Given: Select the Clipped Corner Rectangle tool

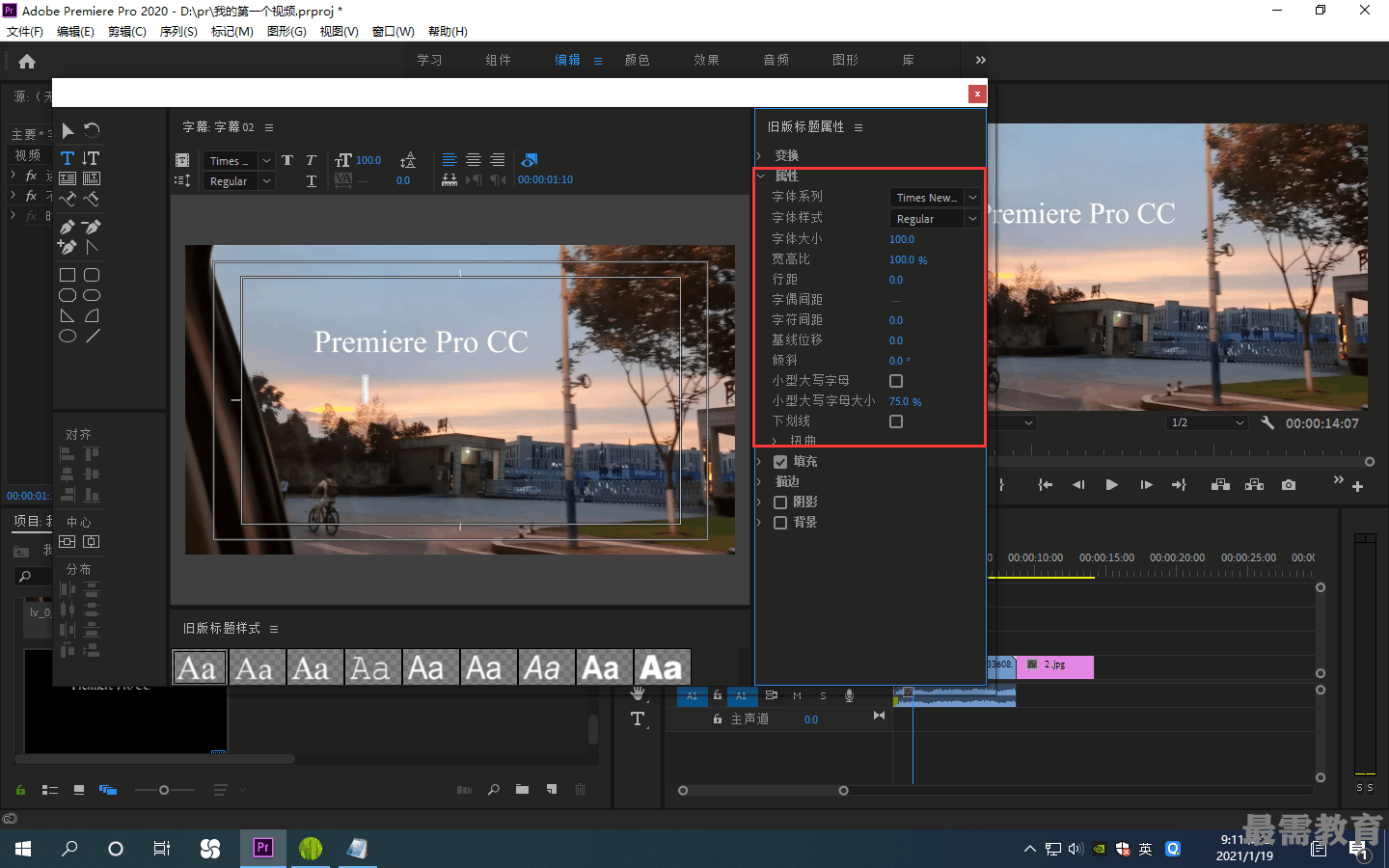Looking at the screenshot, I should click(68, 295).
